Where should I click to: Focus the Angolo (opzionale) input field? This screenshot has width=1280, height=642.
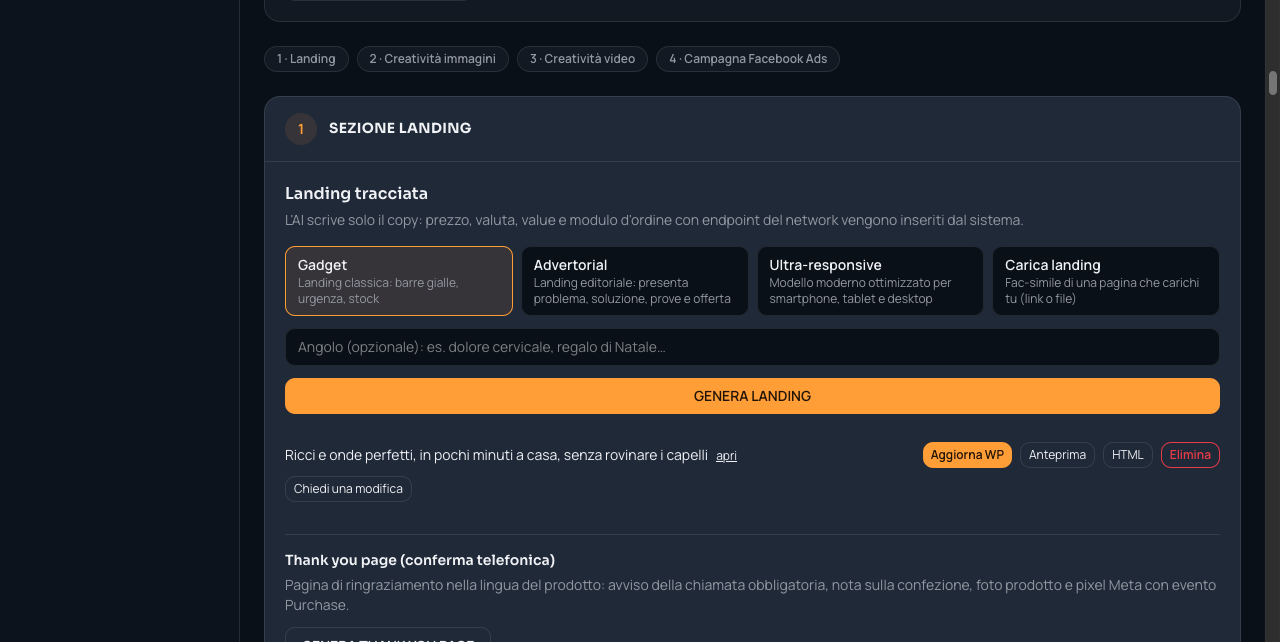click(752, 347)
